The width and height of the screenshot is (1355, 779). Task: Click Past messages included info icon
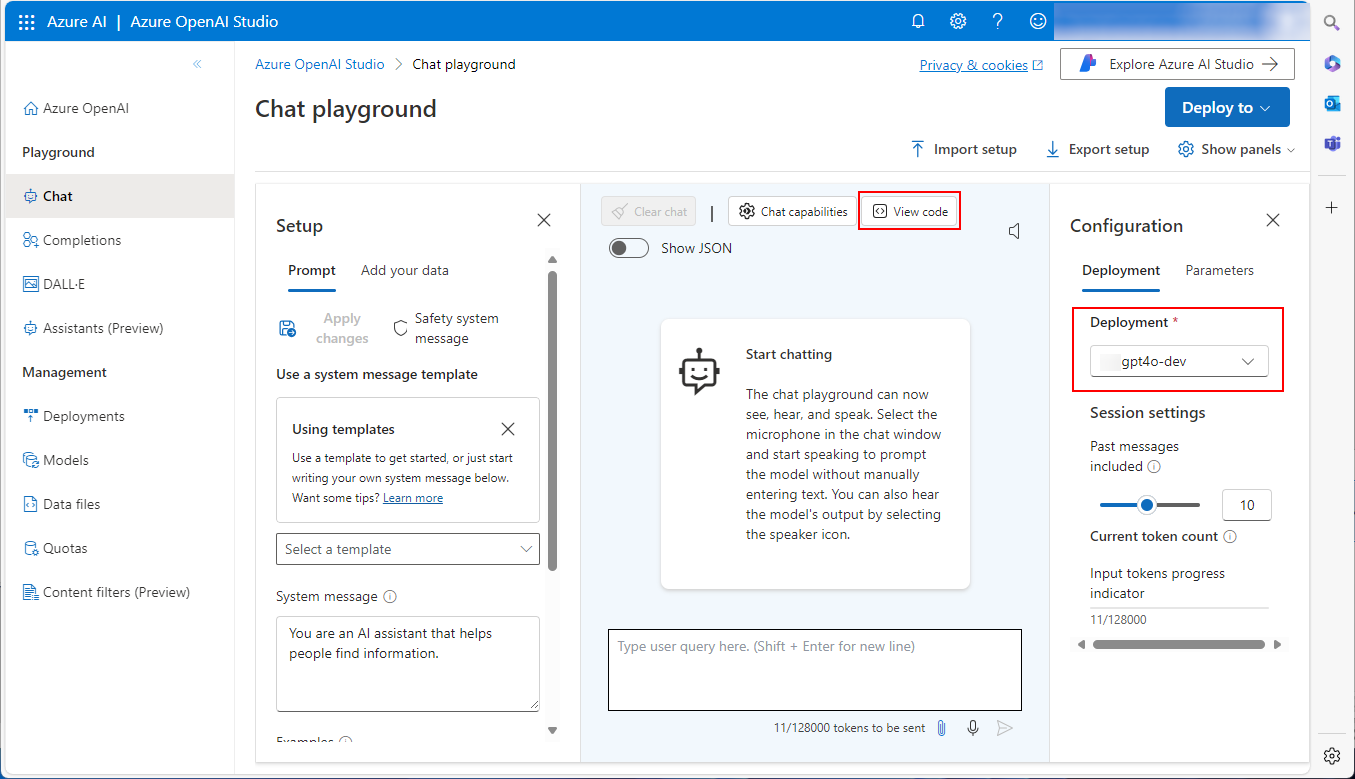coord(1154,467)
